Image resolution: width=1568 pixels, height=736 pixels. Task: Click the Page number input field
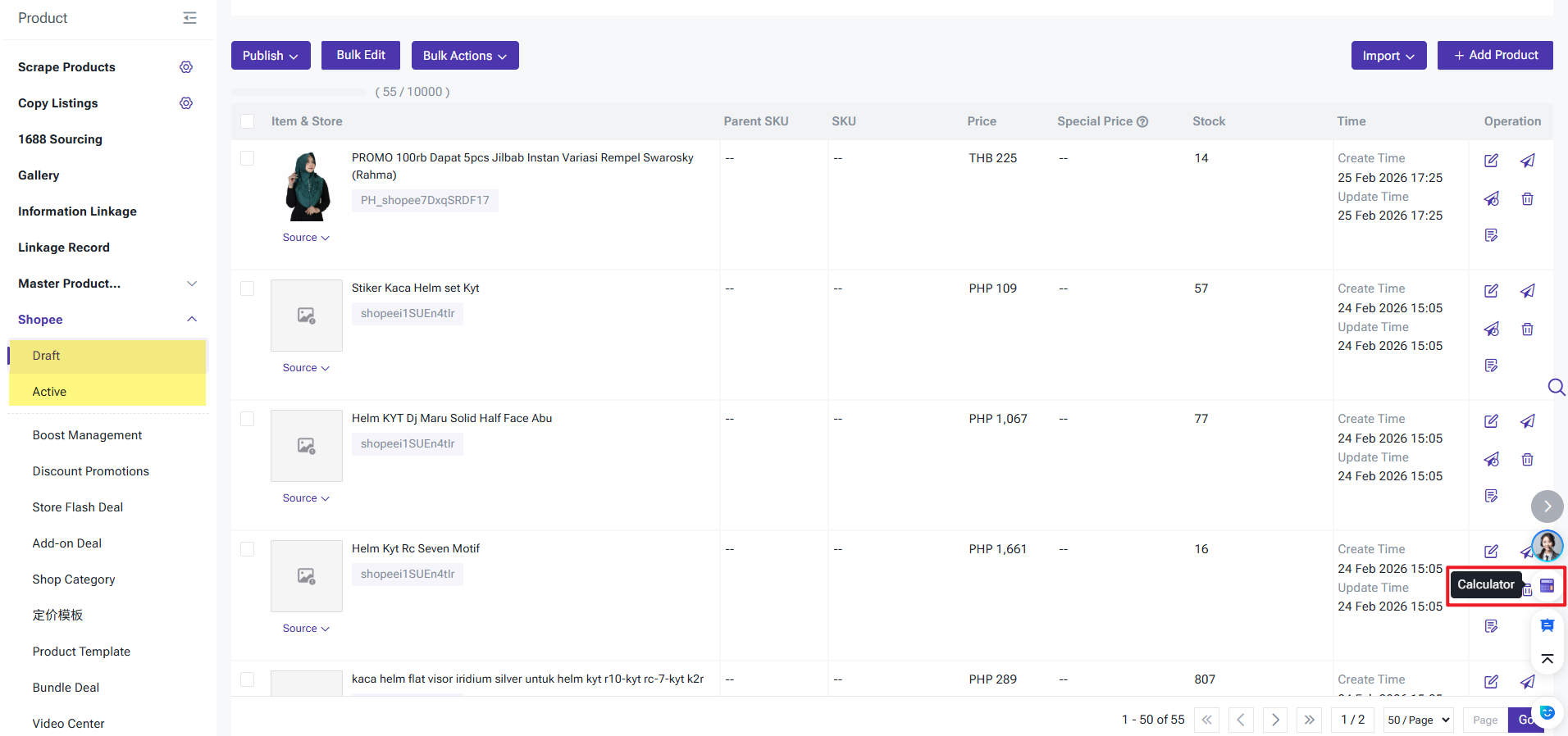(1484, 720)
